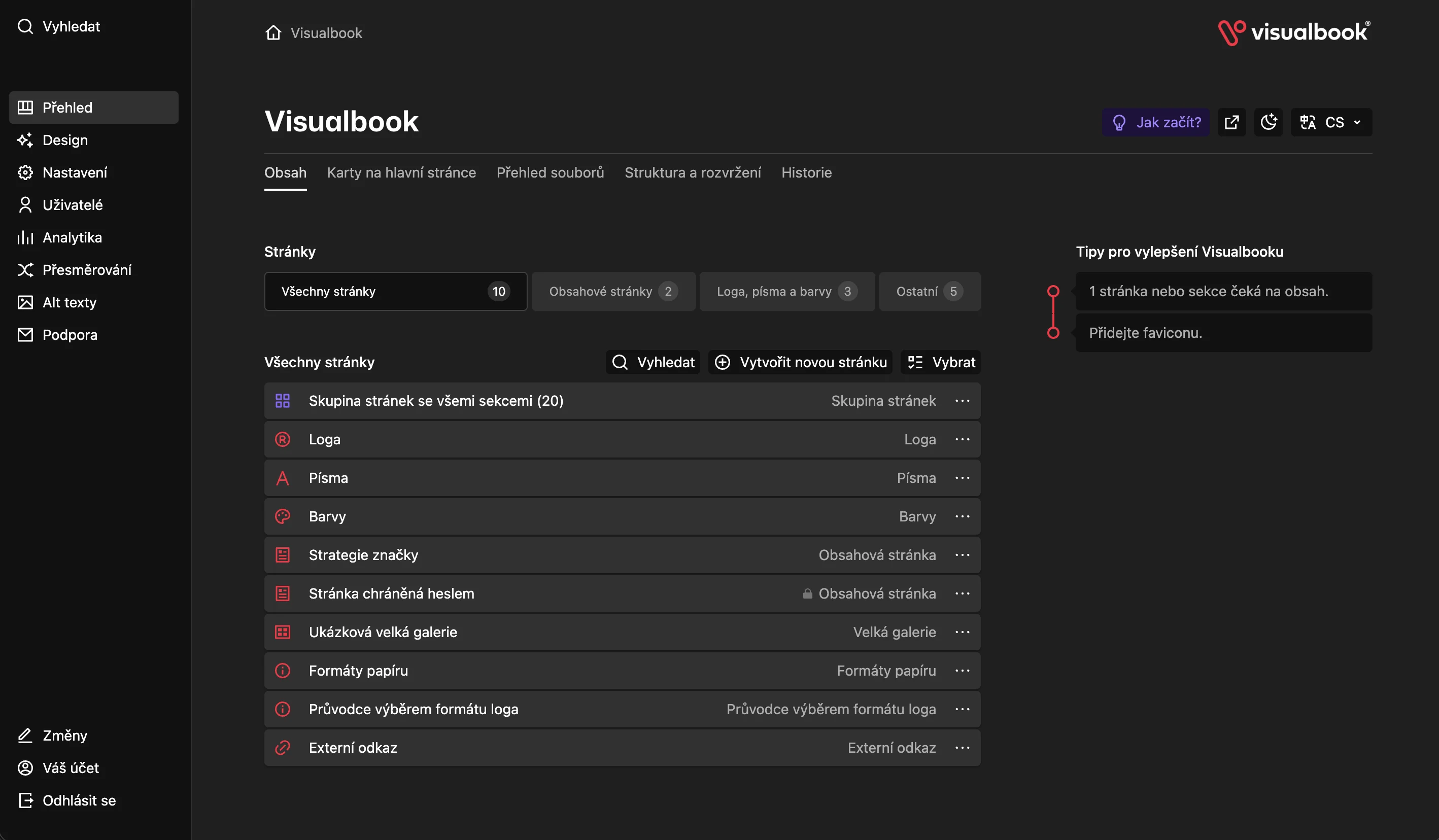
Task: Switch to Přehled souborů tab
Action: pyautogui.click(x=551, y=172)
